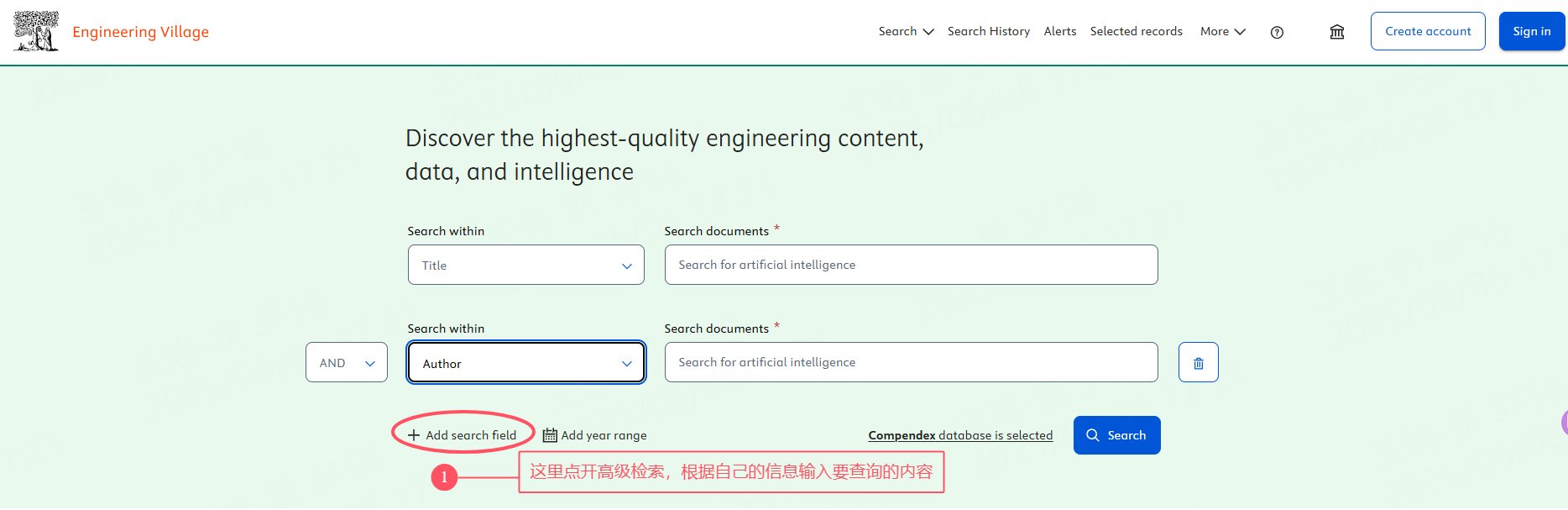Open the Author search-within dropdown

tap(526, 362)
